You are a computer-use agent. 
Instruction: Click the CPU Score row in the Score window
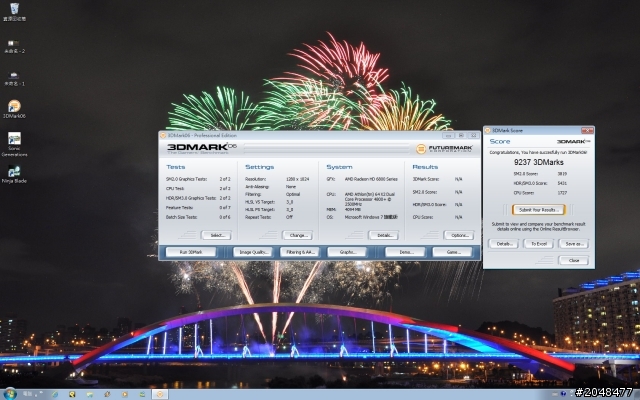click(x=538, y=193)
